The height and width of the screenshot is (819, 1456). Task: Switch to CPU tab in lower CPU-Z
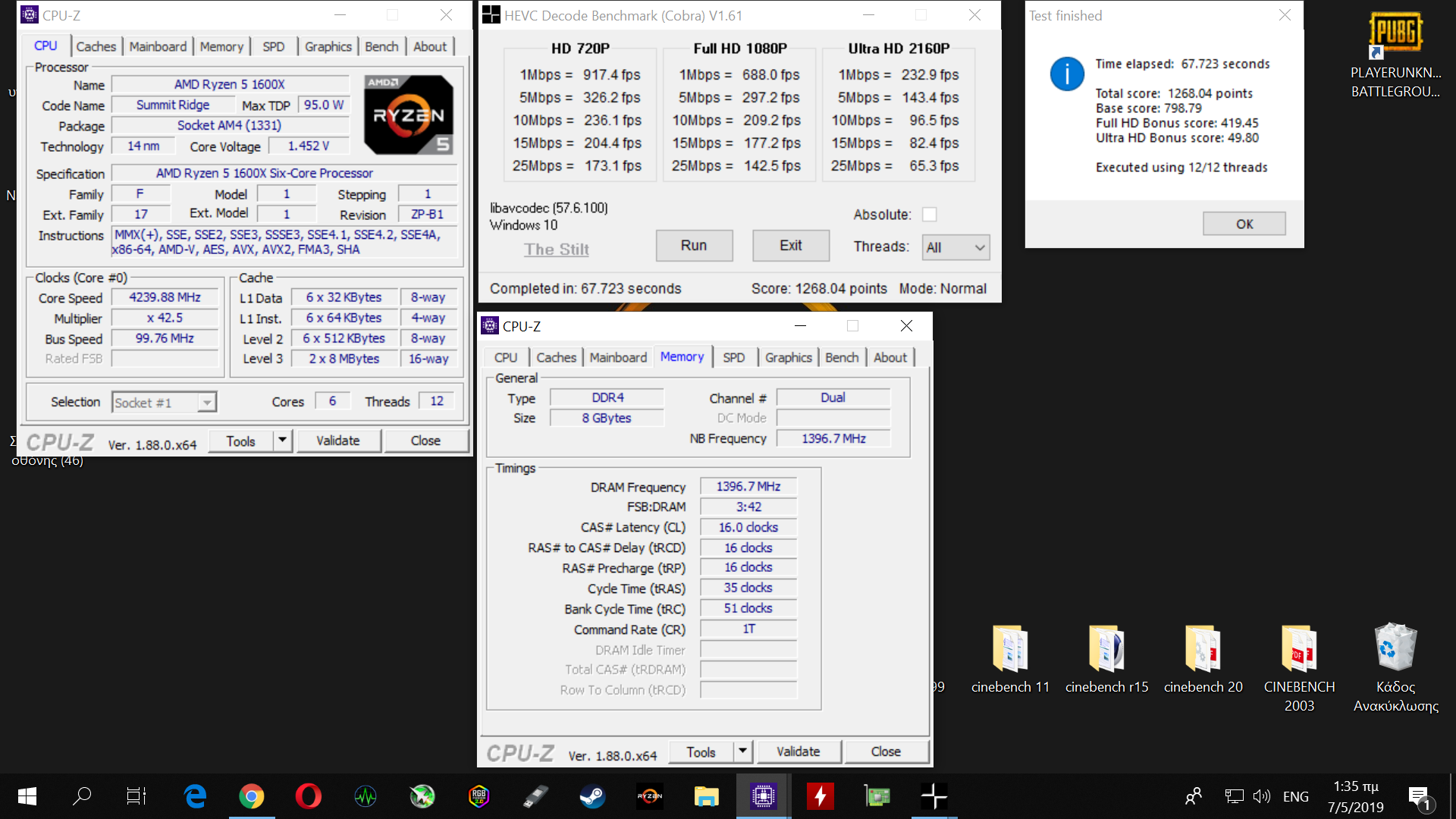tap(506, 357)
